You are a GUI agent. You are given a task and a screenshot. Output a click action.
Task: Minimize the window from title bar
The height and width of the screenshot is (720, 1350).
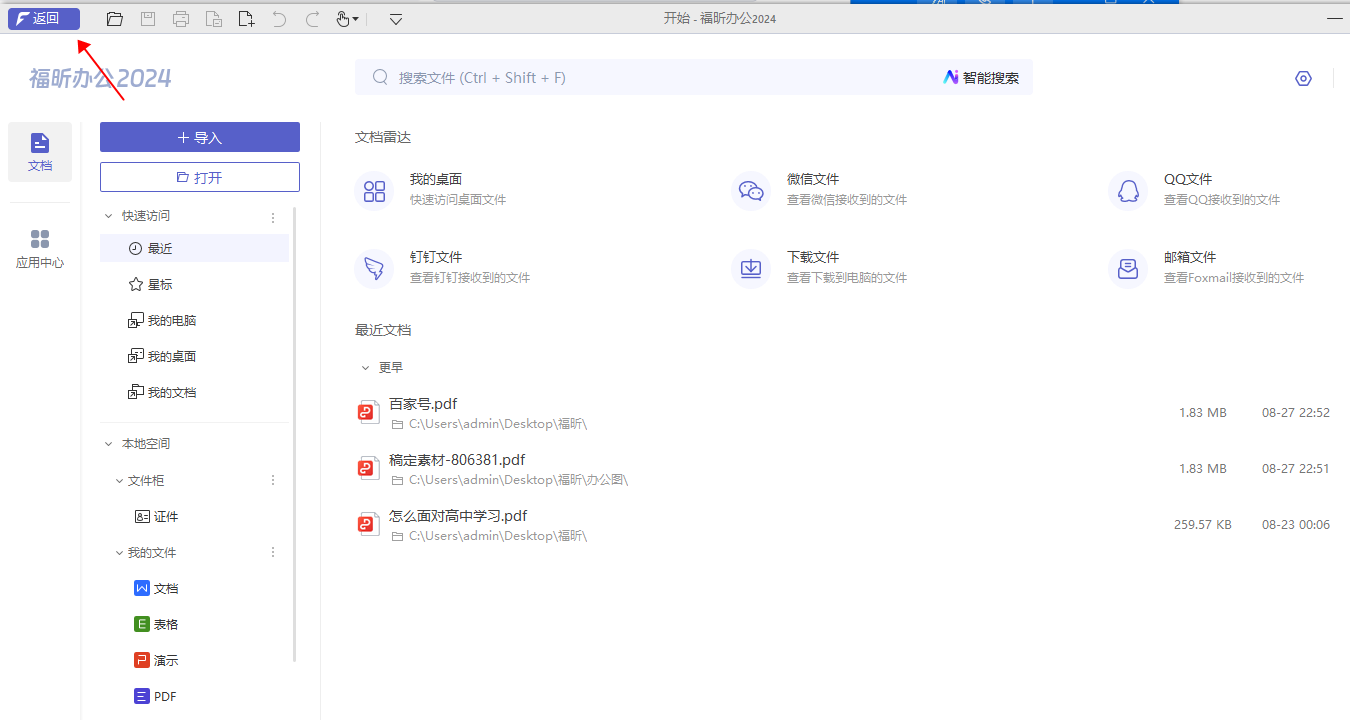pos(1334,18)
